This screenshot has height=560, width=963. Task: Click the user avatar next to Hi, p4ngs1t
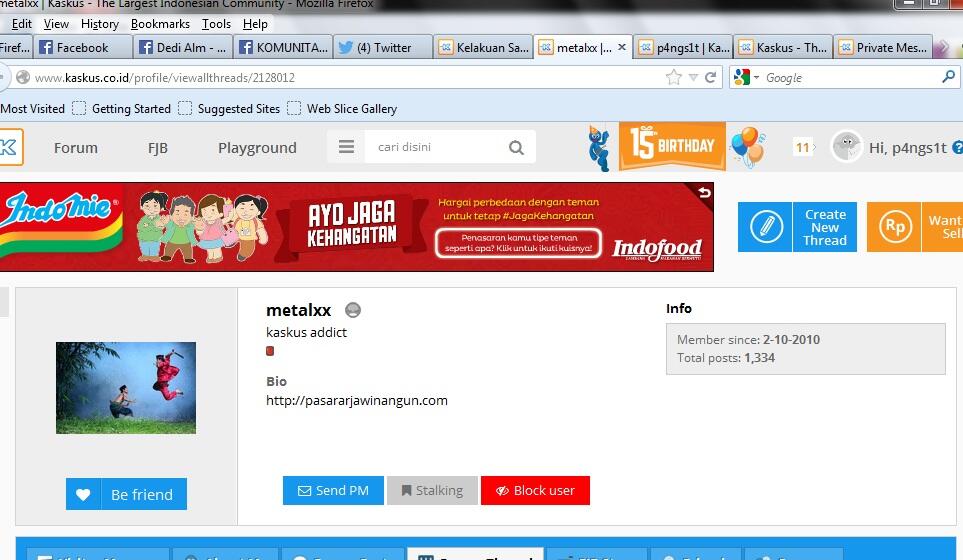tap(846, 147)
